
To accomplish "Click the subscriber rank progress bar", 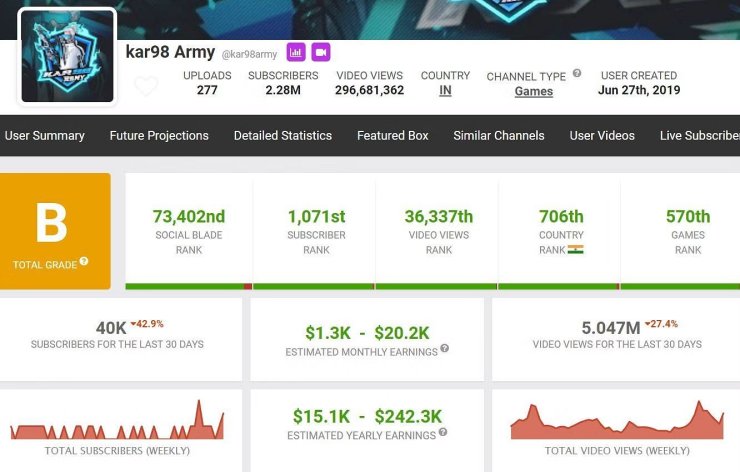I will pyautogui.click(x=314, y=287).
